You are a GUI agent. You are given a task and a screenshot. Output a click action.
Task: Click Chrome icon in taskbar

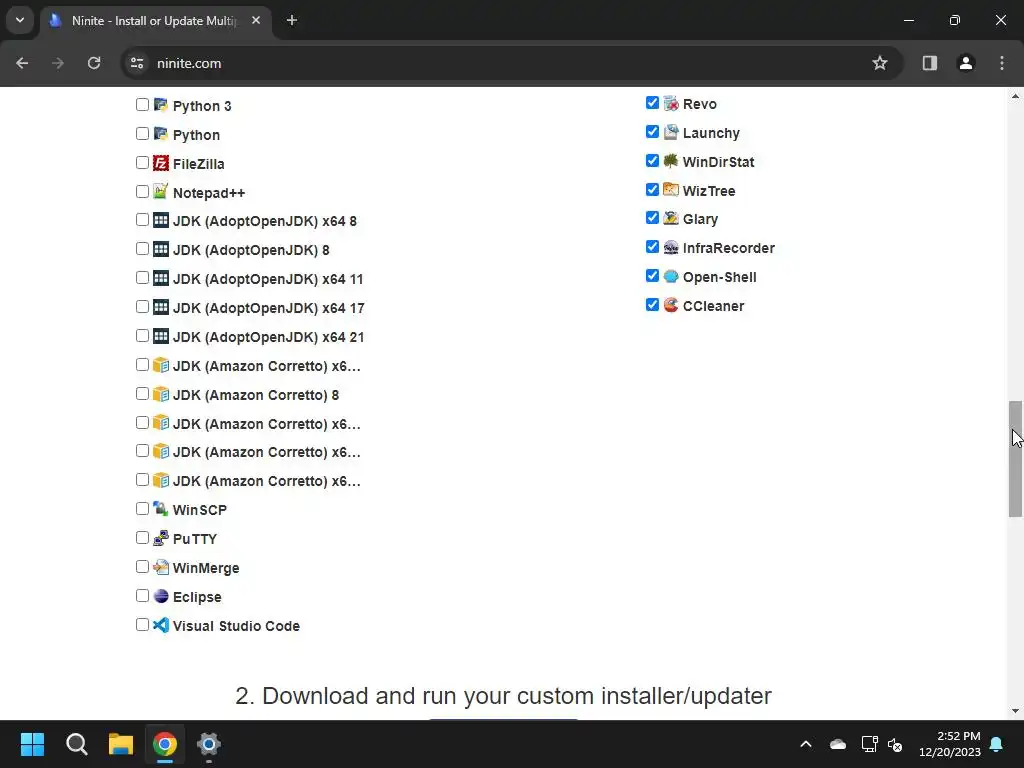pos(165,744)
